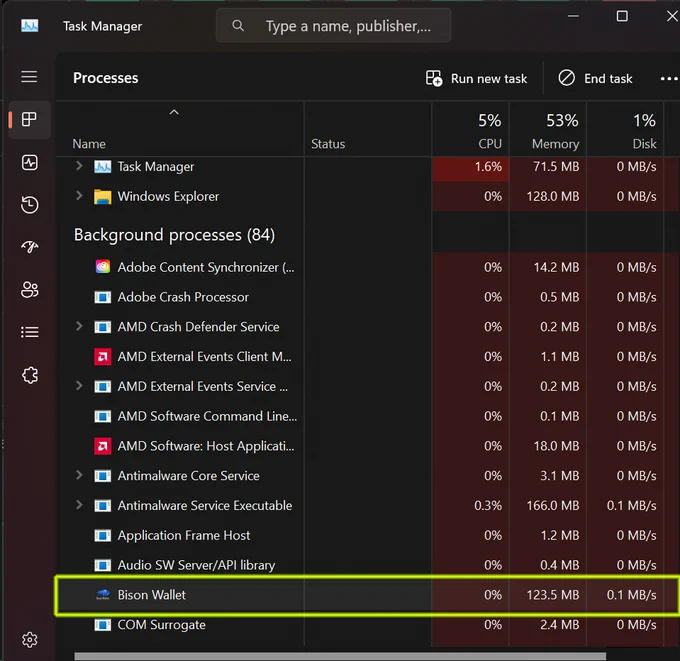Viewport: 680px width, 661px height.
Task: Select the Processes sidebar icon
Action: (29, 119)
